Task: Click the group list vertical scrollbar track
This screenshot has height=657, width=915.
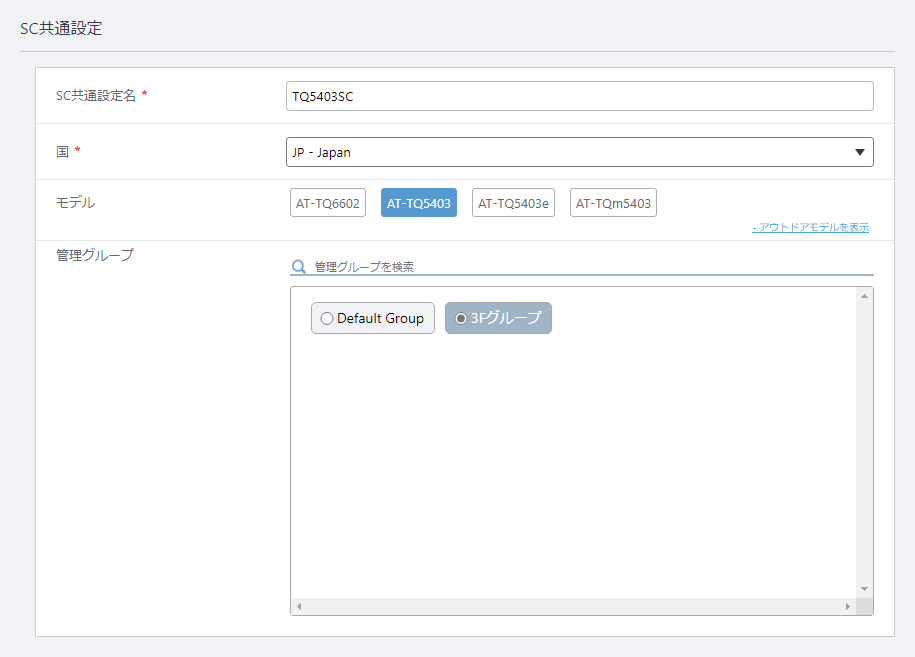Action: [864, 442]
